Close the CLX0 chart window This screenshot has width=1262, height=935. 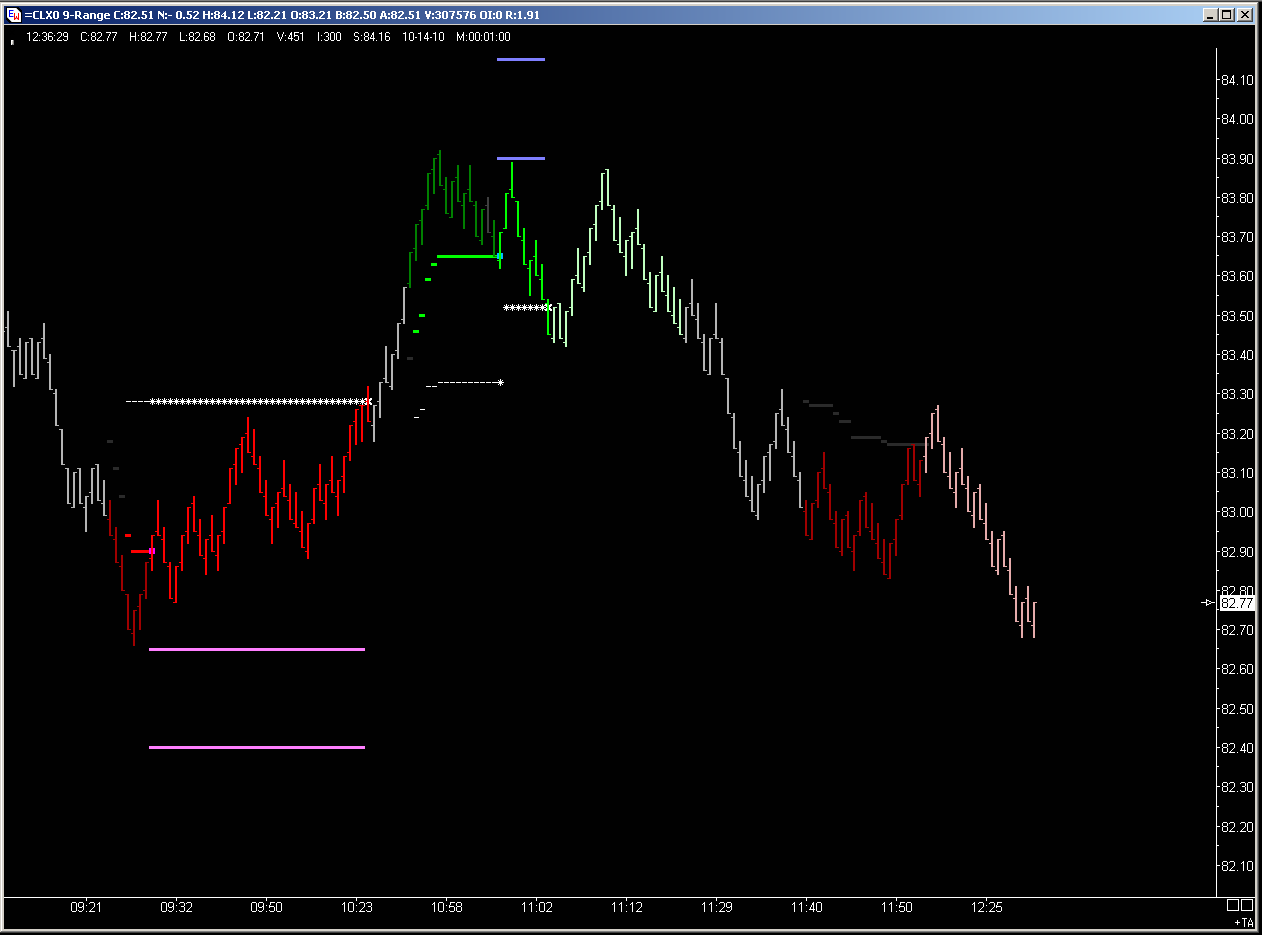[x=1245, y=15]
